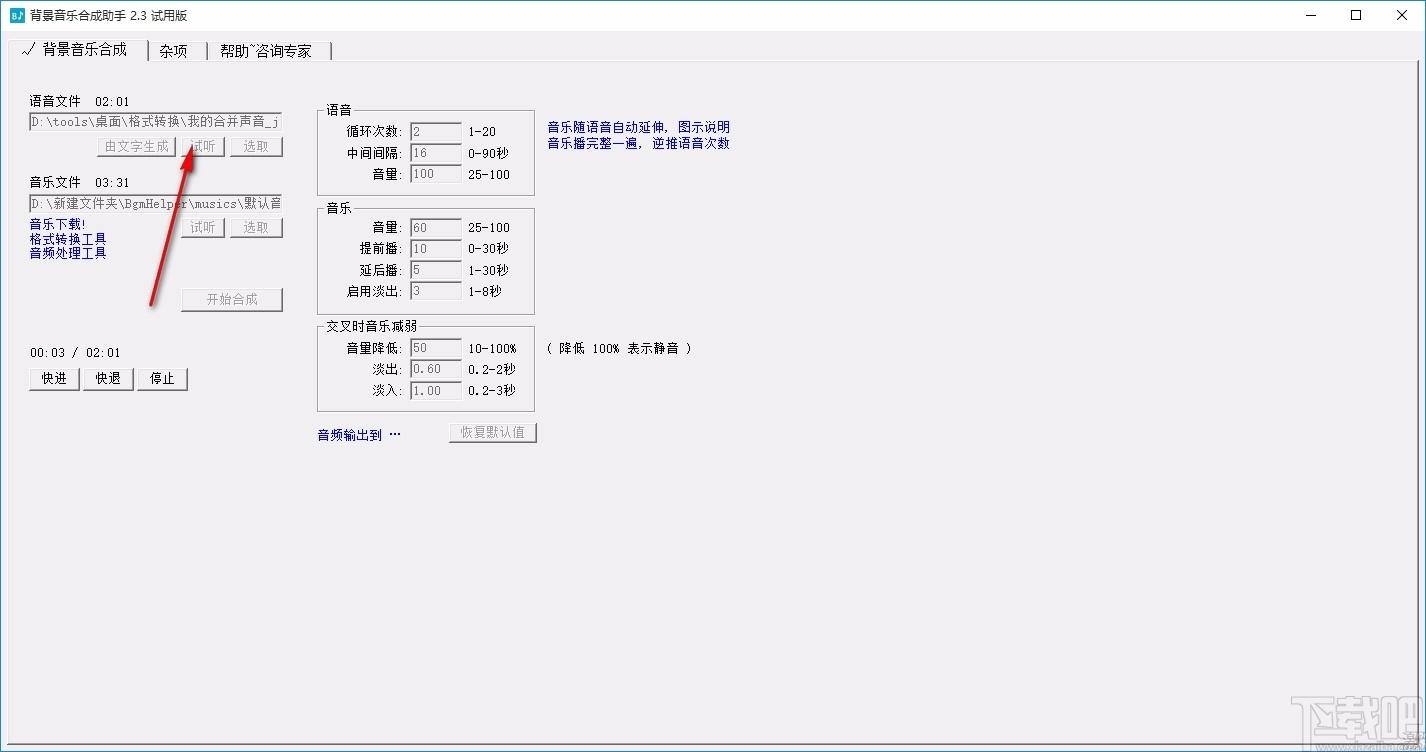
Task: Click the 由文字生成 button
Action: [x=137, y=146]
